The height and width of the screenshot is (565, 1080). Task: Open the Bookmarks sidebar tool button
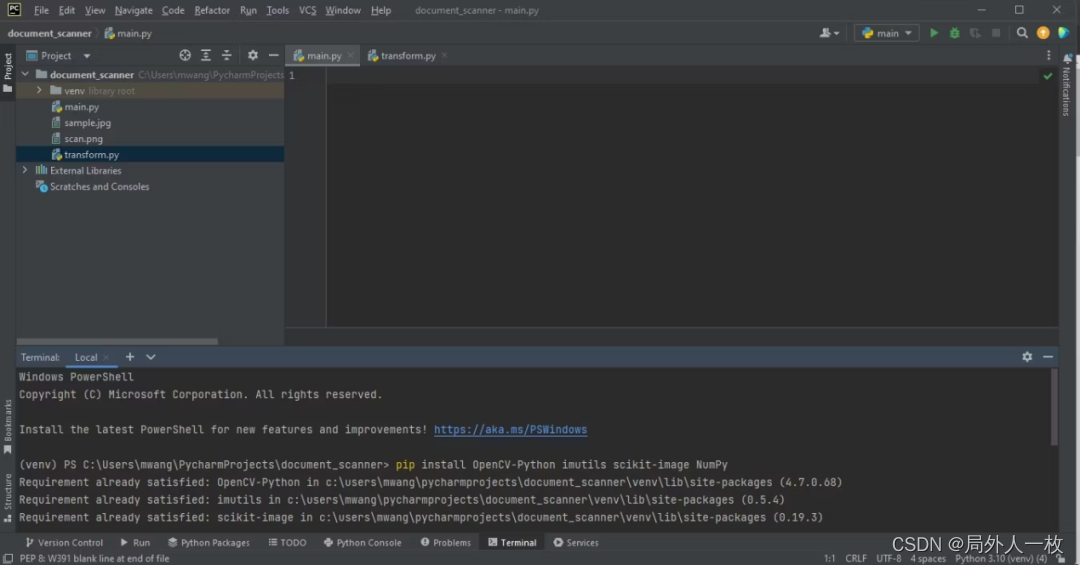8,427
